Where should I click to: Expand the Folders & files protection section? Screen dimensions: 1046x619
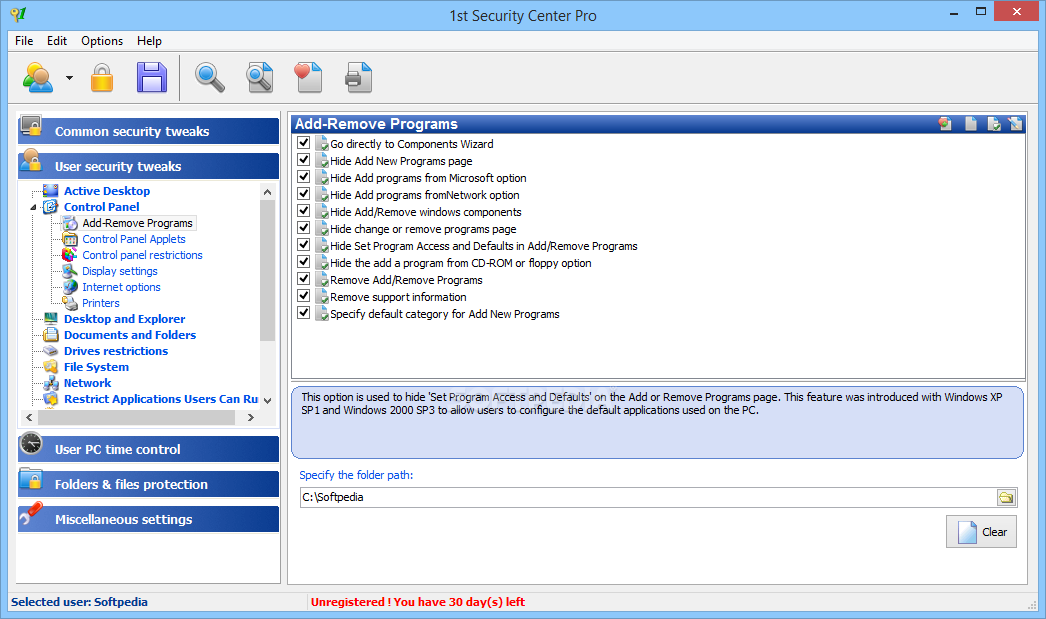coord(148,484)
